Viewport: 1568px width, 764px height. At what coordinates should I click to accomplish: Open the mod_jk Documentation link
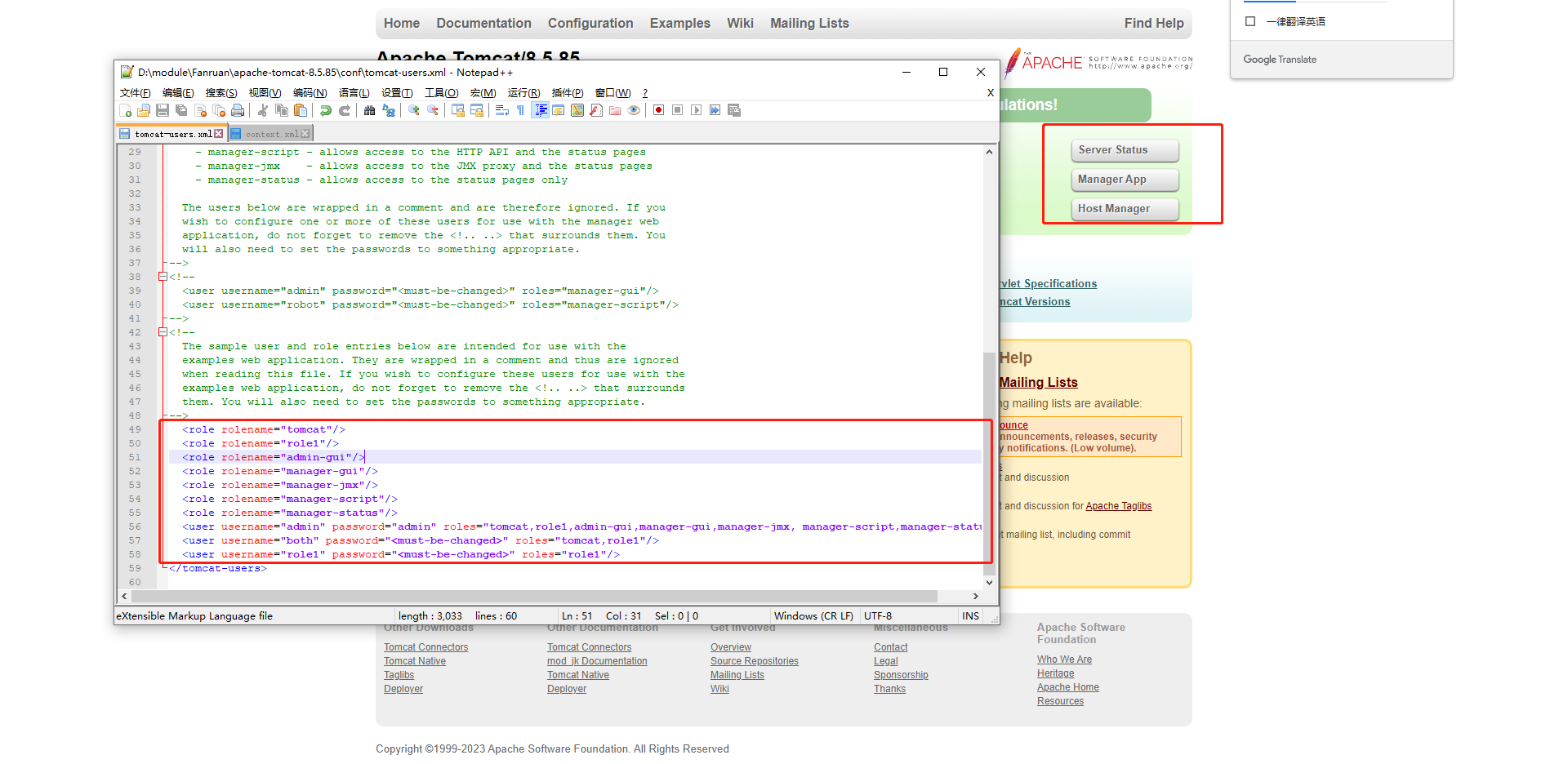pyautogui.click(x=597, y=661)
